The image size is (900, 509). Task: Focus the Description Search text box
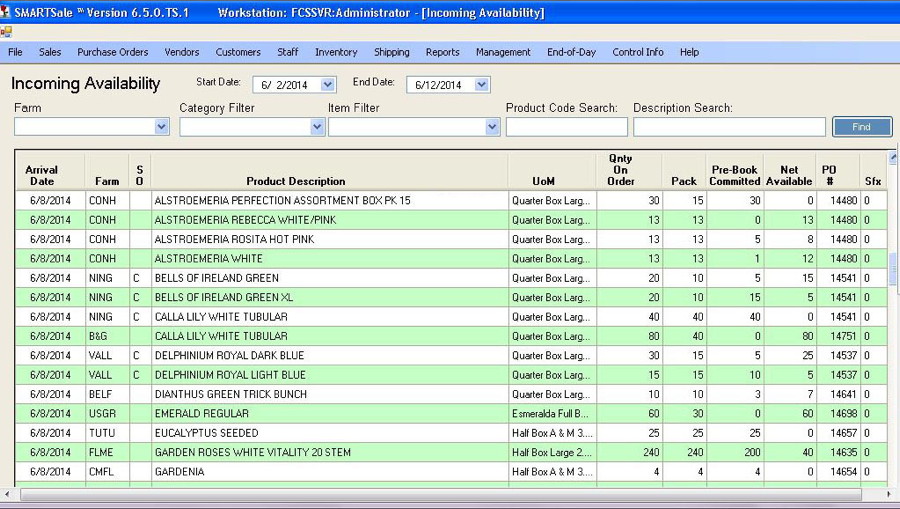(729, 127)
